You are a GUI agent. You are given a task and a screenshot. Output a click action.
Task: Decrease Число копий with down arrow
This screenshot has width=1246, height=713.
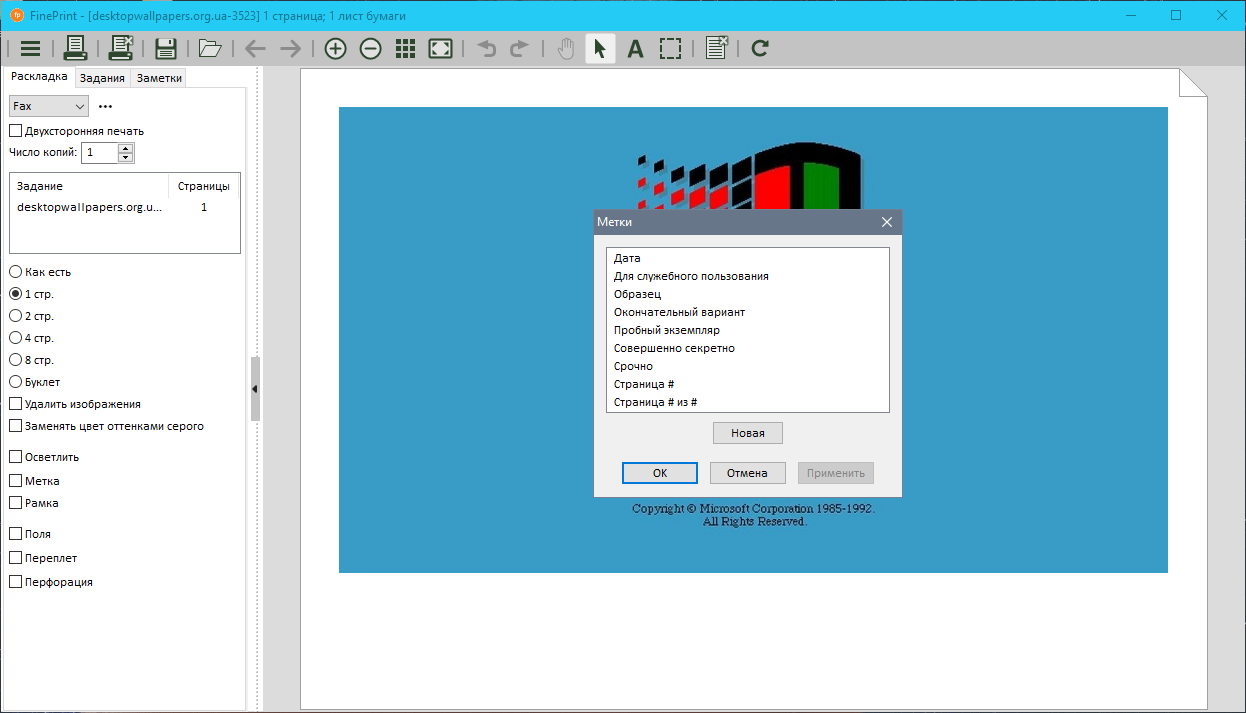pyautogui.click(x=125, y=158)
